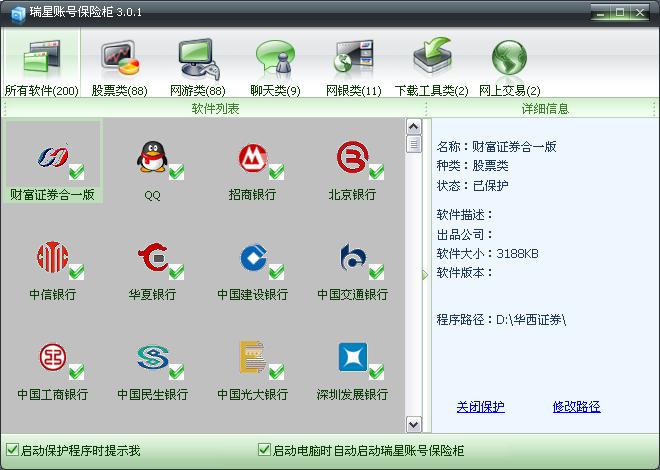The width and height of the screenshot is (660, 470).
Task: Toggle 启动保护程序时提示我 checkbox
Action: pyautogui.click(x=13, y=449)
